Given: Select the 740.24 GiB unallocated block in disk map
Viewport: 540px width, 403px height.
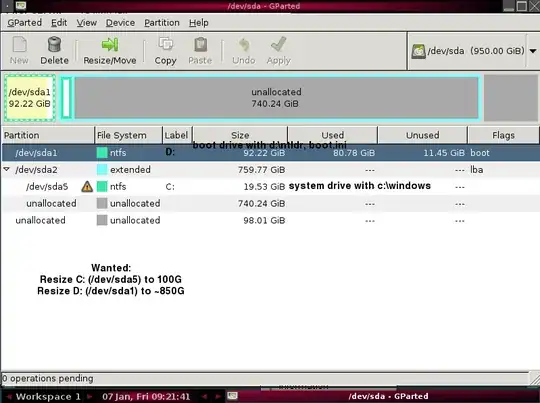Looking at the screenshot, I should click(x=276, y=98).
